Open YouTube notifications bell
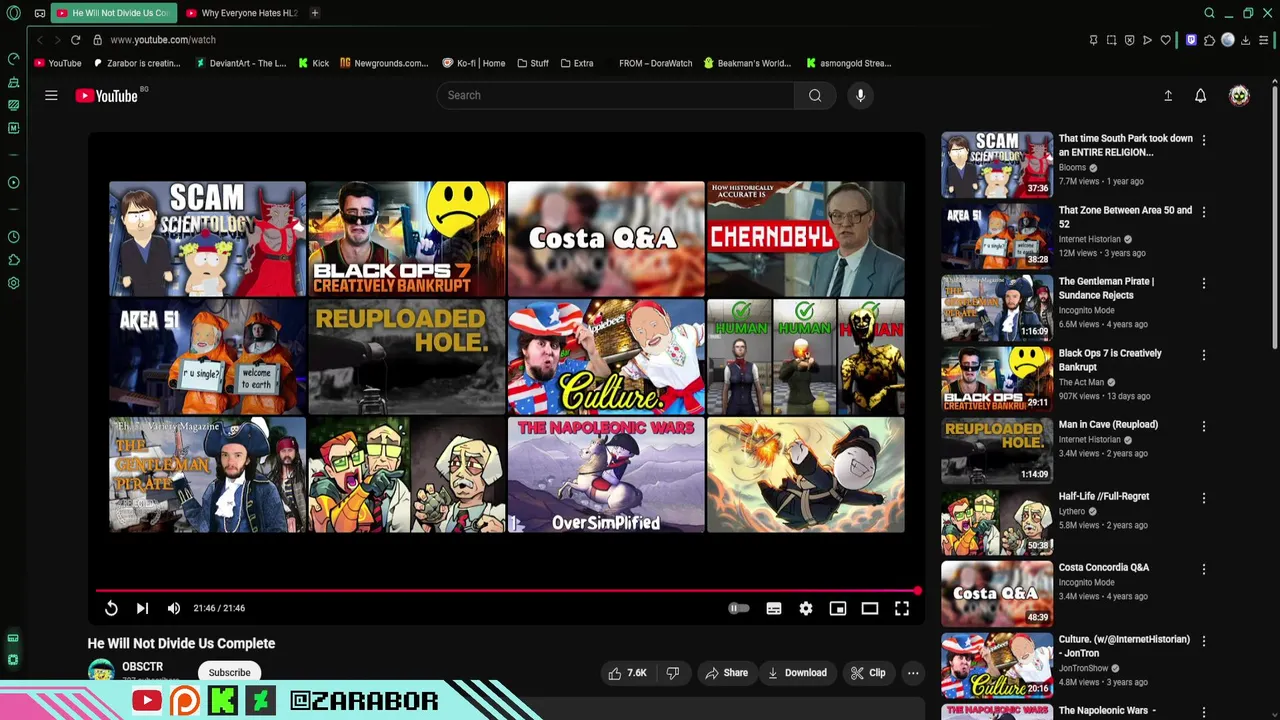 (1201, 95)
